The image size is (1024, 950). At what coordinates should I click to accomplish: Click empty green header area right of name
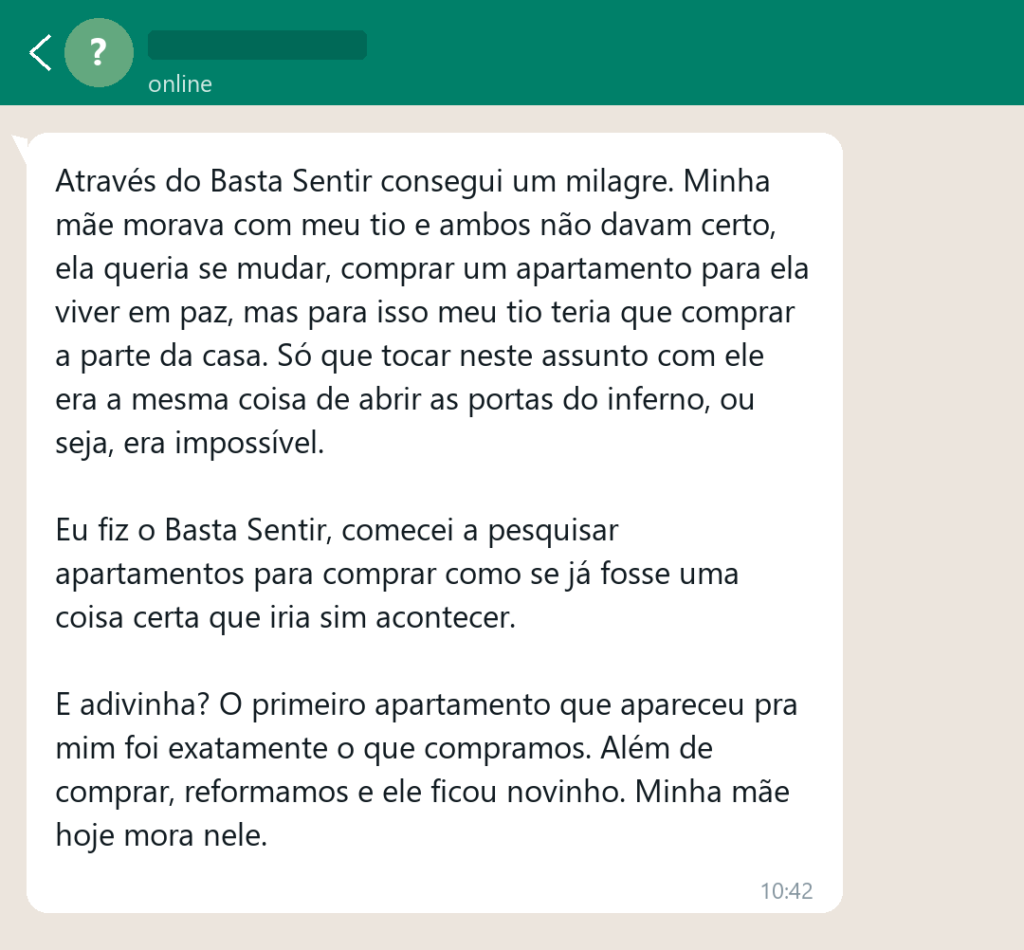692,52
